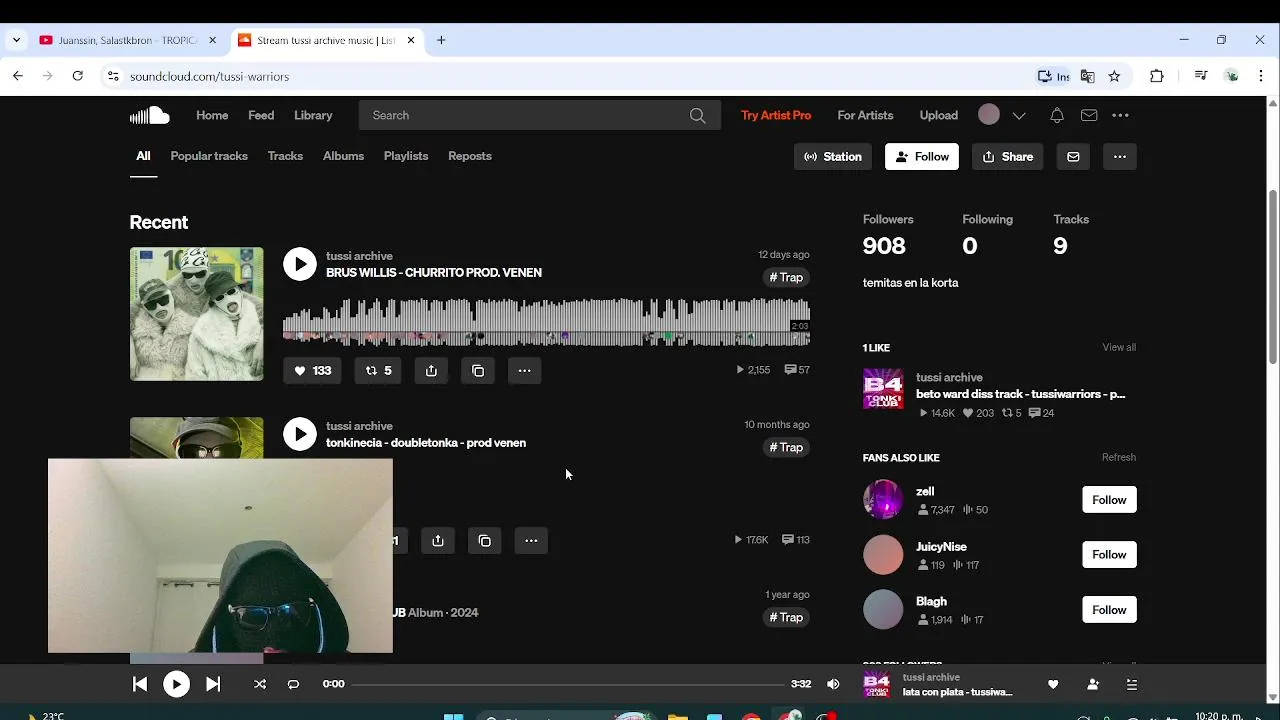Image resolution: width=1280 pixels, height=720 pixels.
Task: Follow the user JuicyNise
Action: (x=1109, y=555)
